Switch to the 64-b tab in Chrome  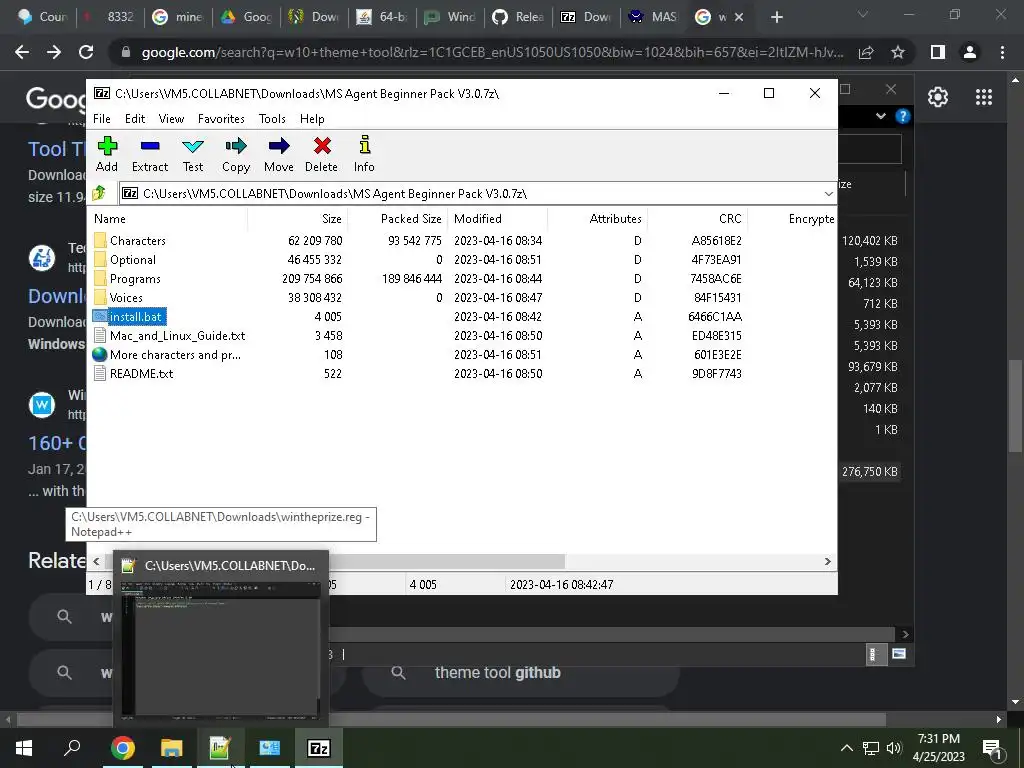pyautogui.click(x=383, y=18)
